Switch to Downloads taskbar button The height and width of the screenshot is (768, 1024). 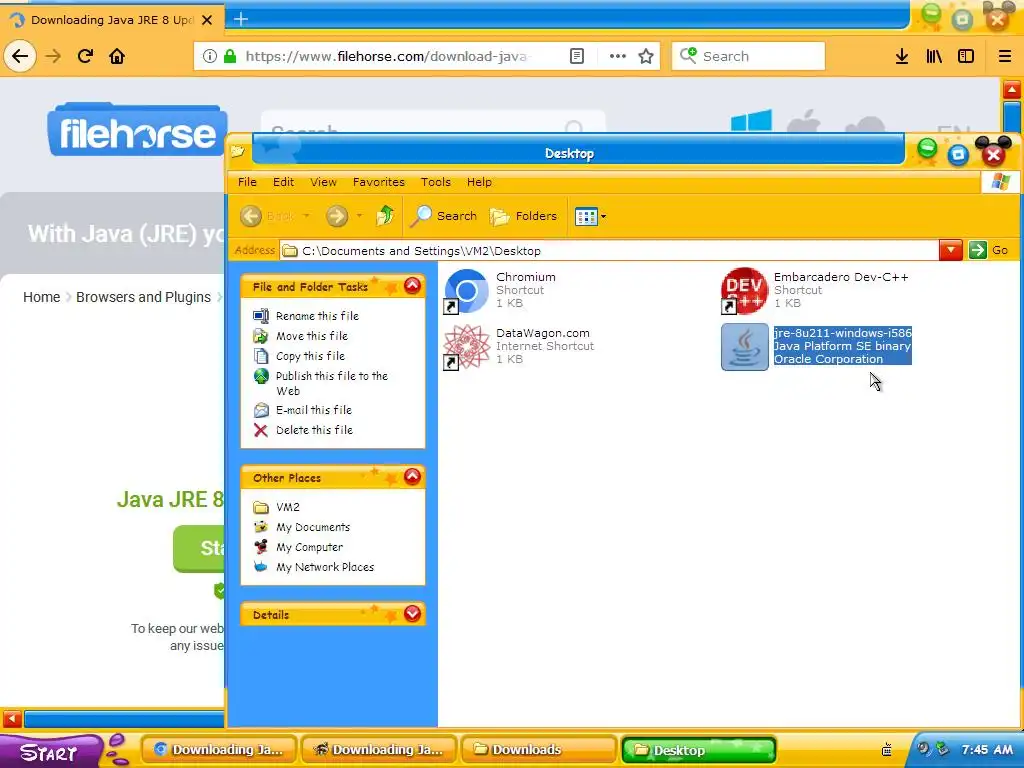[538, 750]
